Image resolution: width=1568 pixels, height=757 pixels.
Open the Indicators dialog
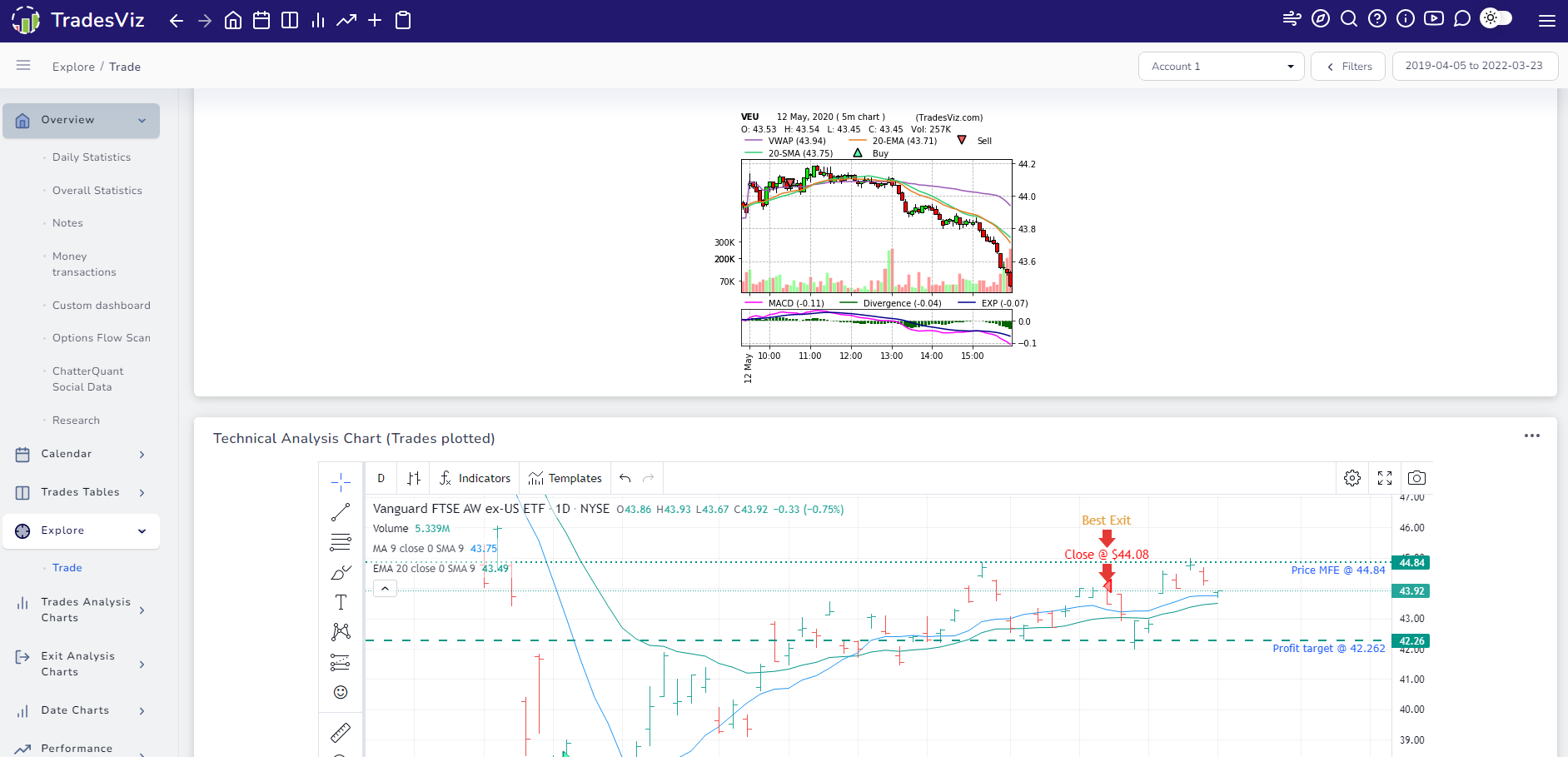click(x=475, y=478)
